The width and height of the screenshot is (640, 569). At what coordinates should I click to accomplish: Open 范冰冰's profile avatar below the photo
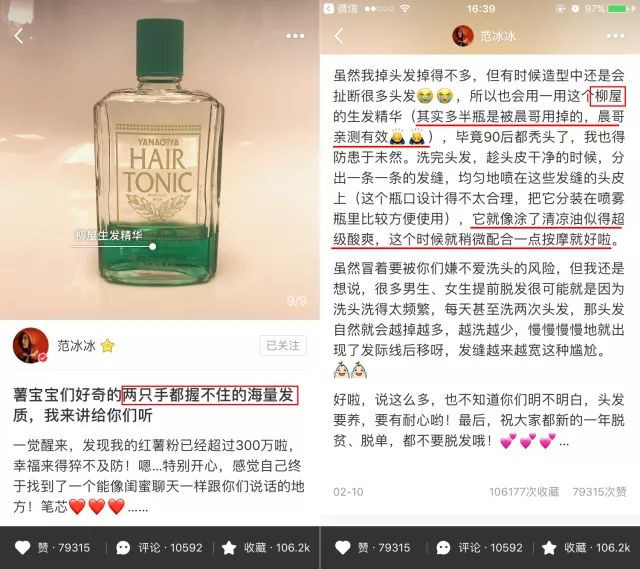[31, 345]
